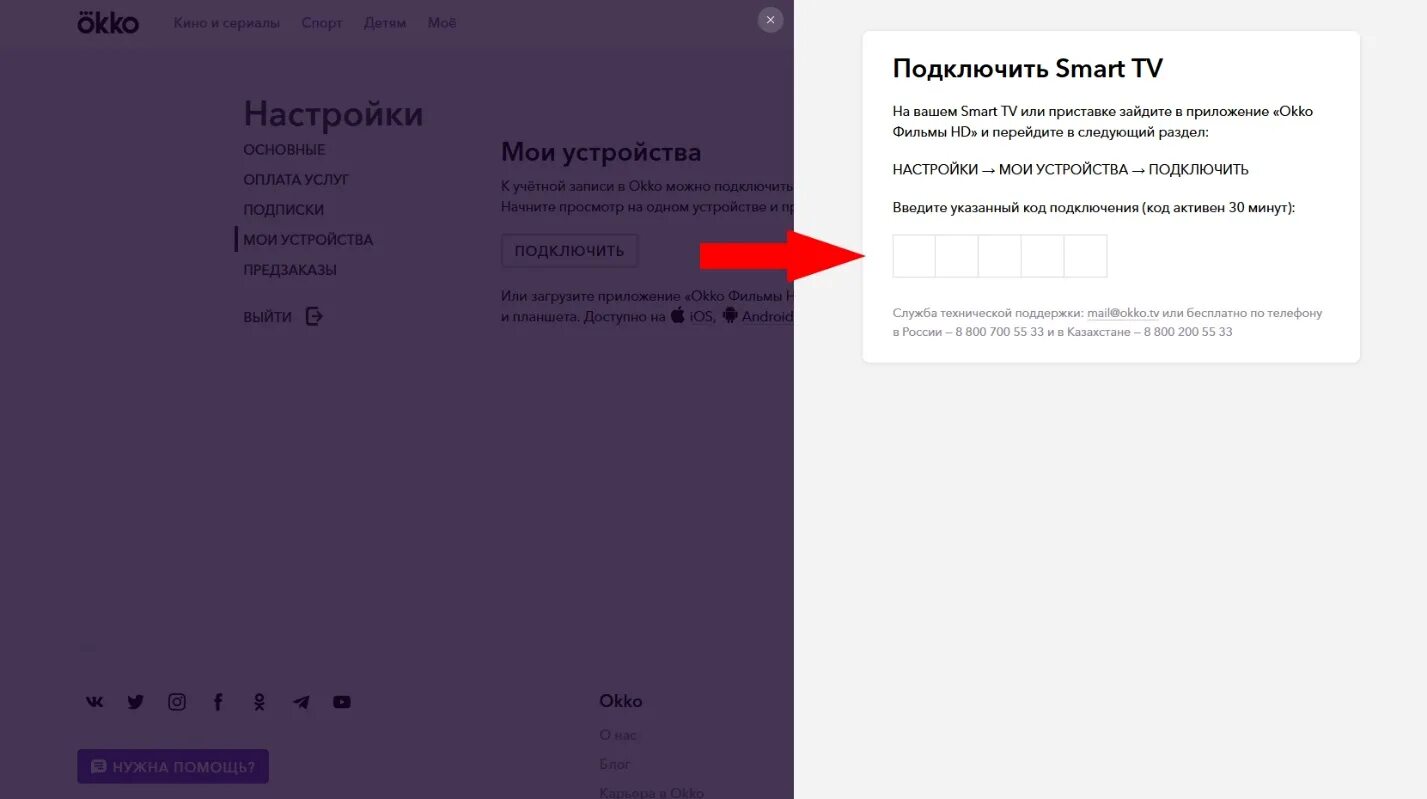Select Основные settings section
The width and height of the screenshot is (1427, 799).
(284, 150)
